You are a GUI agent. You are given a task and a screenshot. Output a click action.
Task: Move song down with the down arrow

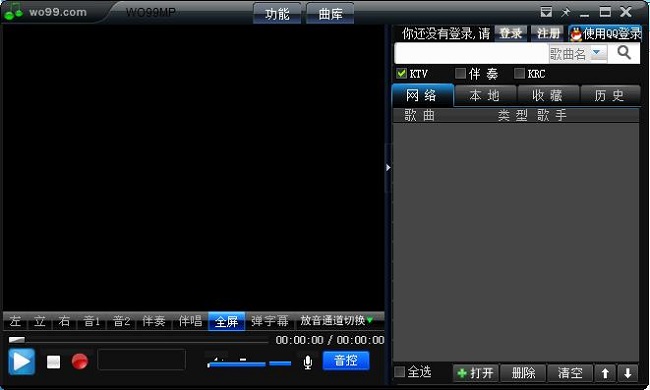(x=628, y=373)
